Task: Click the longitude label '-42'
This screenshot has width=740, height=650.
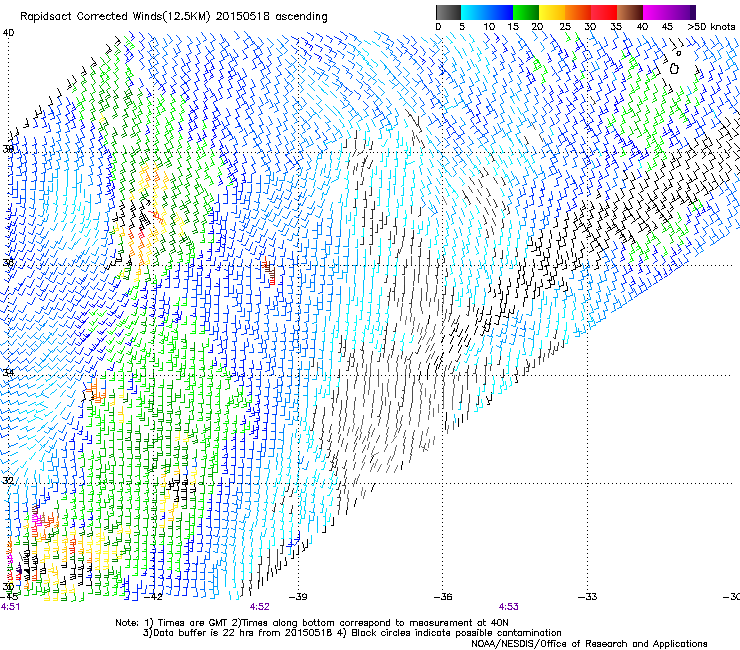Action: pos(153,597)
